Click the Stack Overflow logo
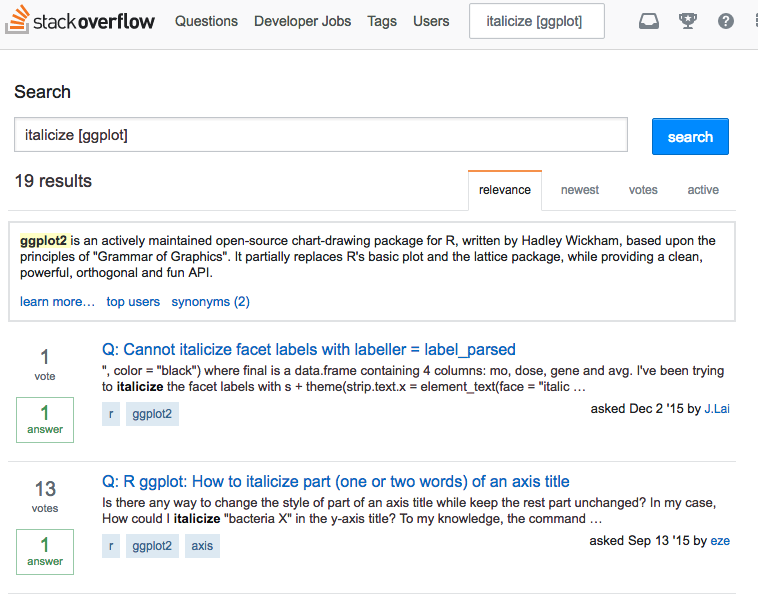 coord(82,21)
